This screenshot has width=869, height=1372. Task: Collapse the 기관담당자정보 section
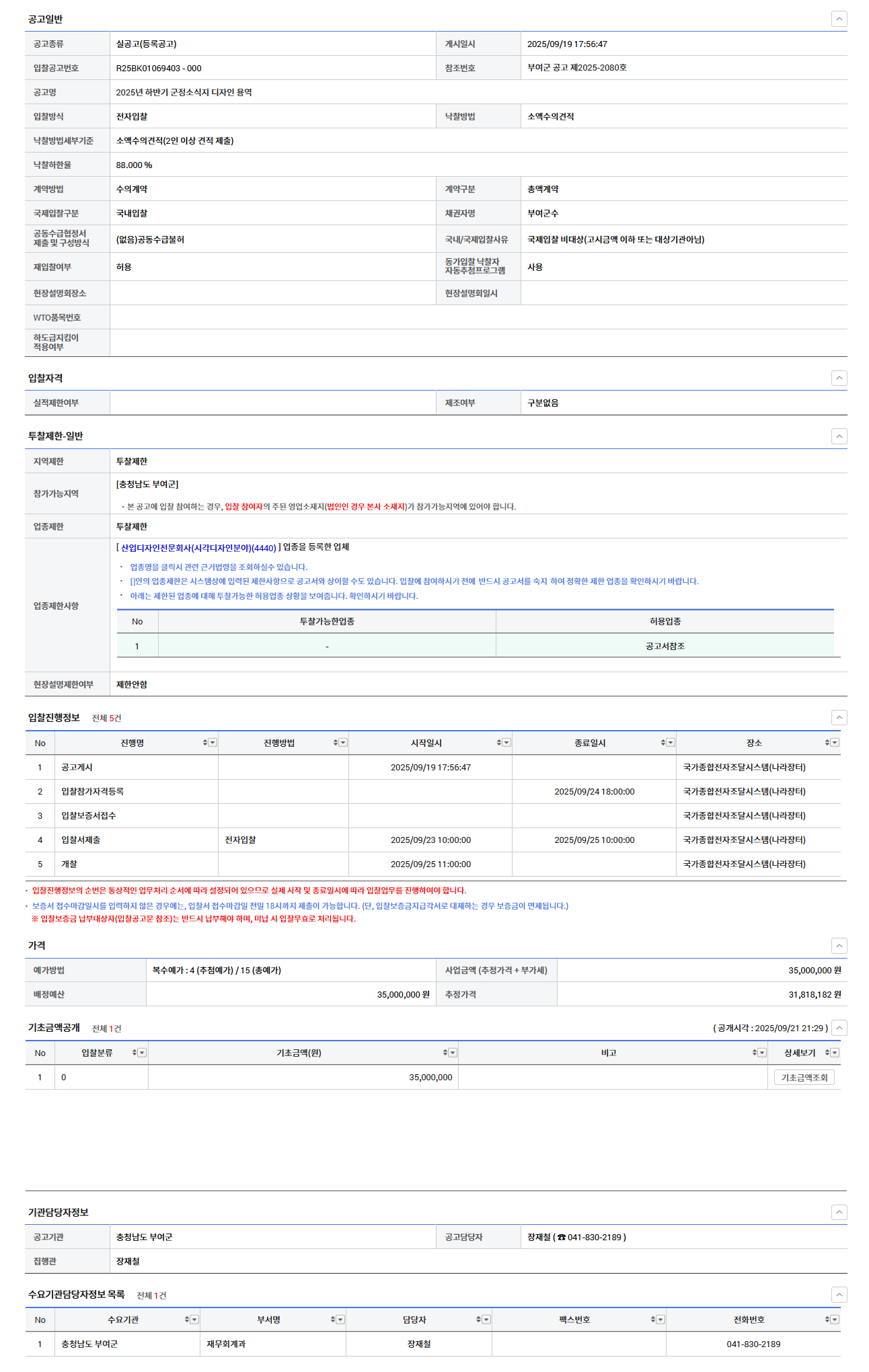point(839,1212)
